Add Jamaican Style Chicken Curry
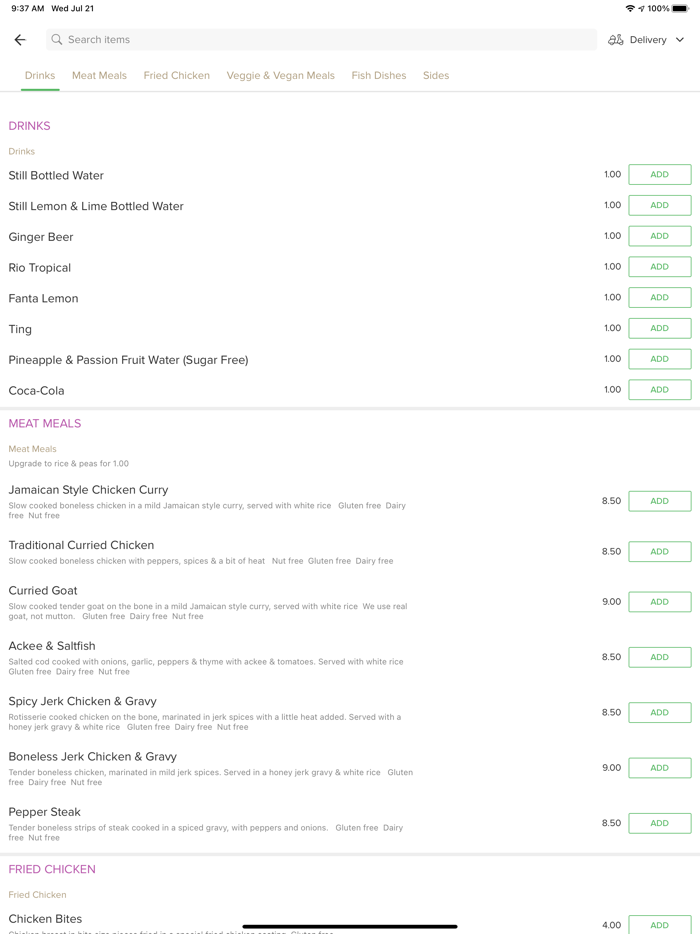 pyautogui.click(x=659, y=501)
